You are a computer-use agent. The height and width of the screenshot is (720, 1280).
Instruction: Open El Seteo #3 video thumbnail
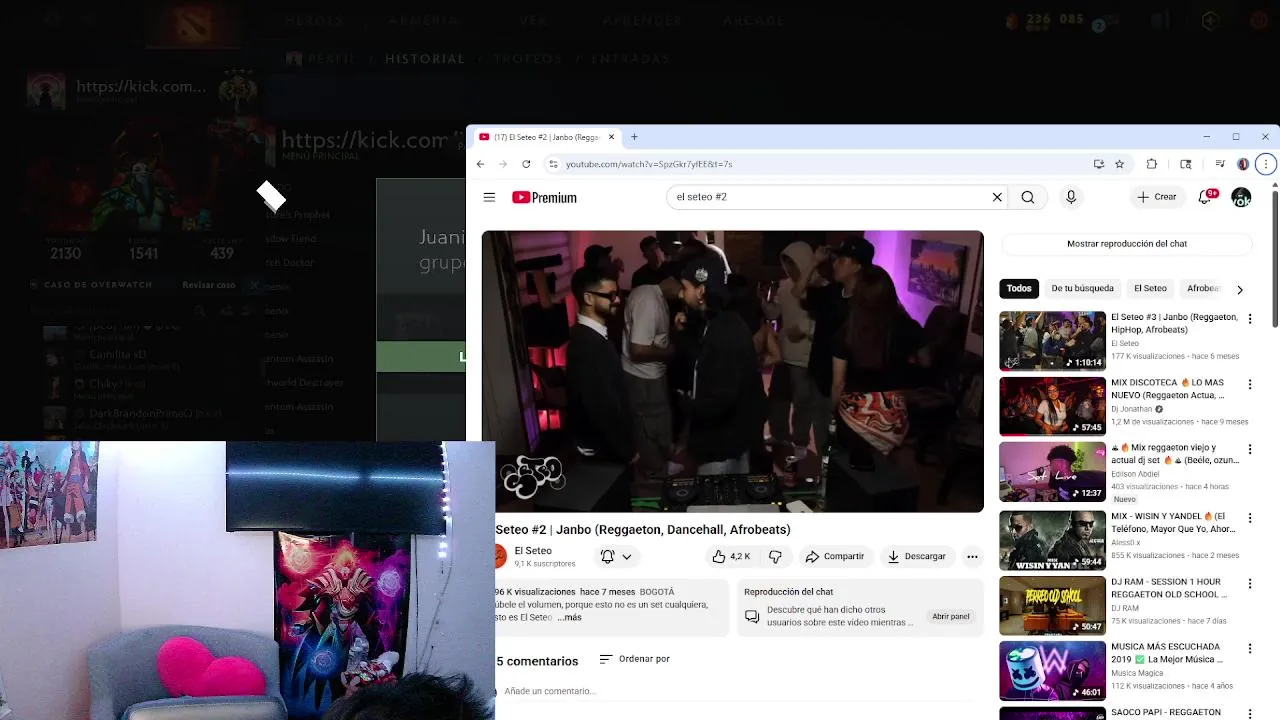[1052, 341]
